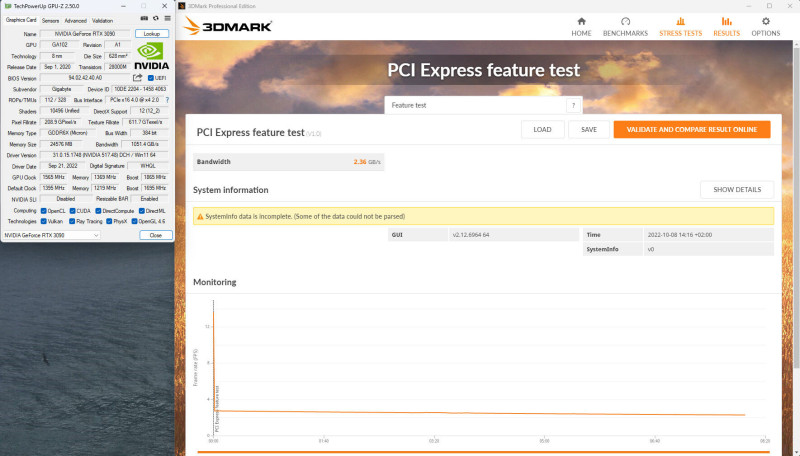Viewport: 800px width, 456px height.
Task: Open OPTIONS via gear icon
Action: click(765, 21)
